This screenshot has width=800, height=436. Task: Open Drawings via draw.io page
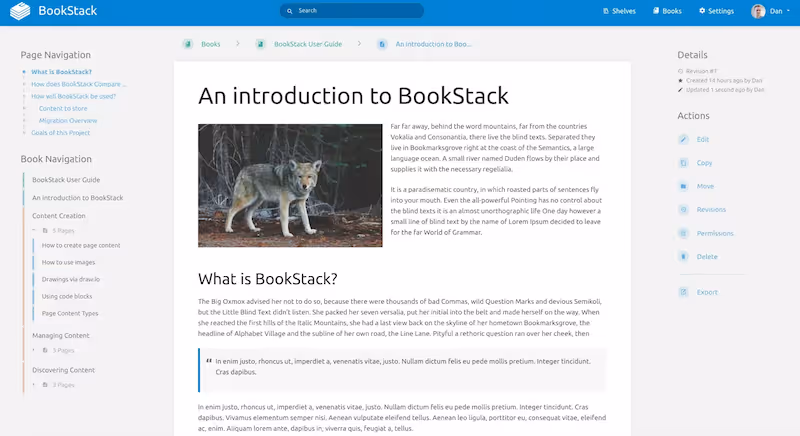pos(71,279)
